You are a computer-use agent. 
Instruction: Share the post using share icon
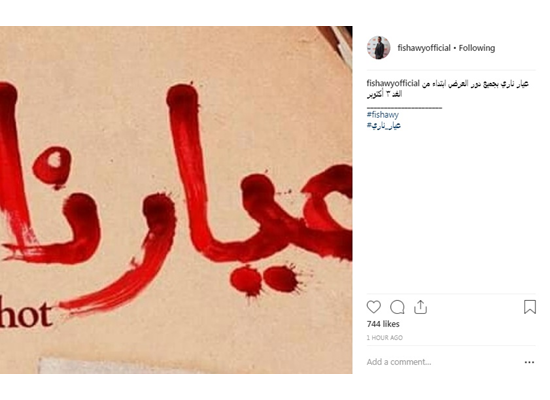click(x=420, y=307)
